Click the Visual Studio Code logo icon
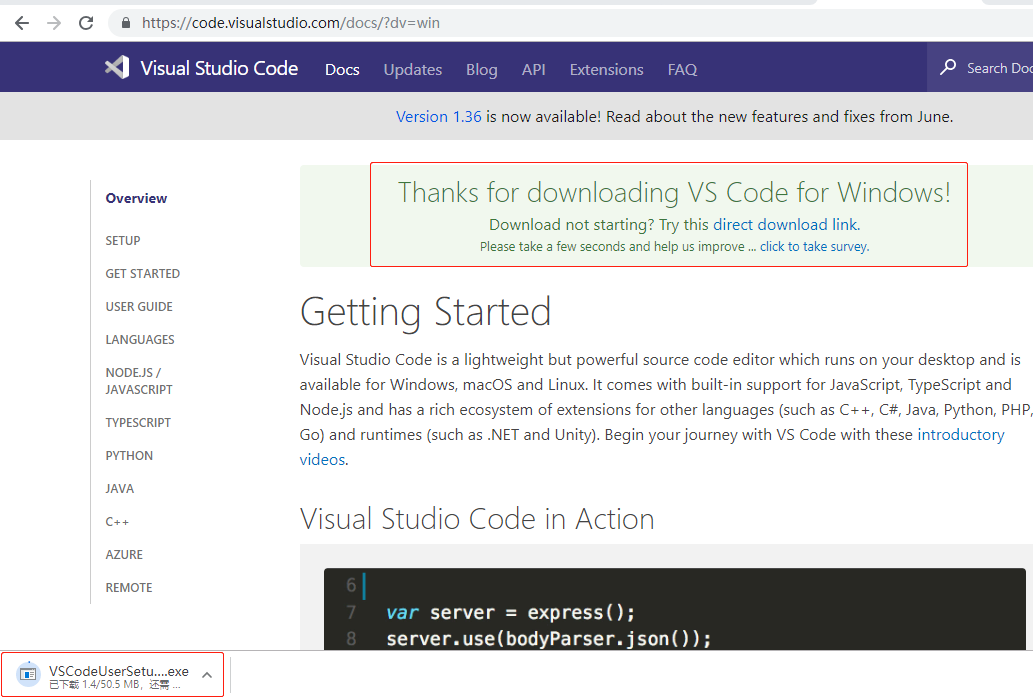This screenshot has width=1033, height=699. [117, 67]
